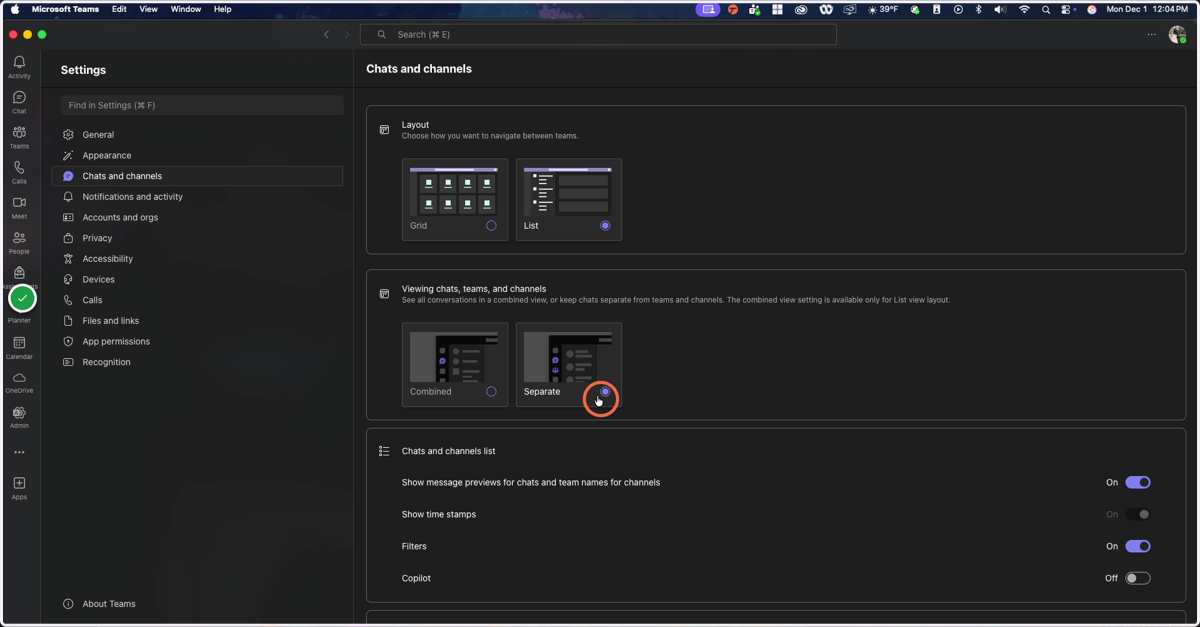Image resolution: width=1200 pixels, height=627 pixels.
Task: Open Chats and channels settings
Action: pos(197,176)
